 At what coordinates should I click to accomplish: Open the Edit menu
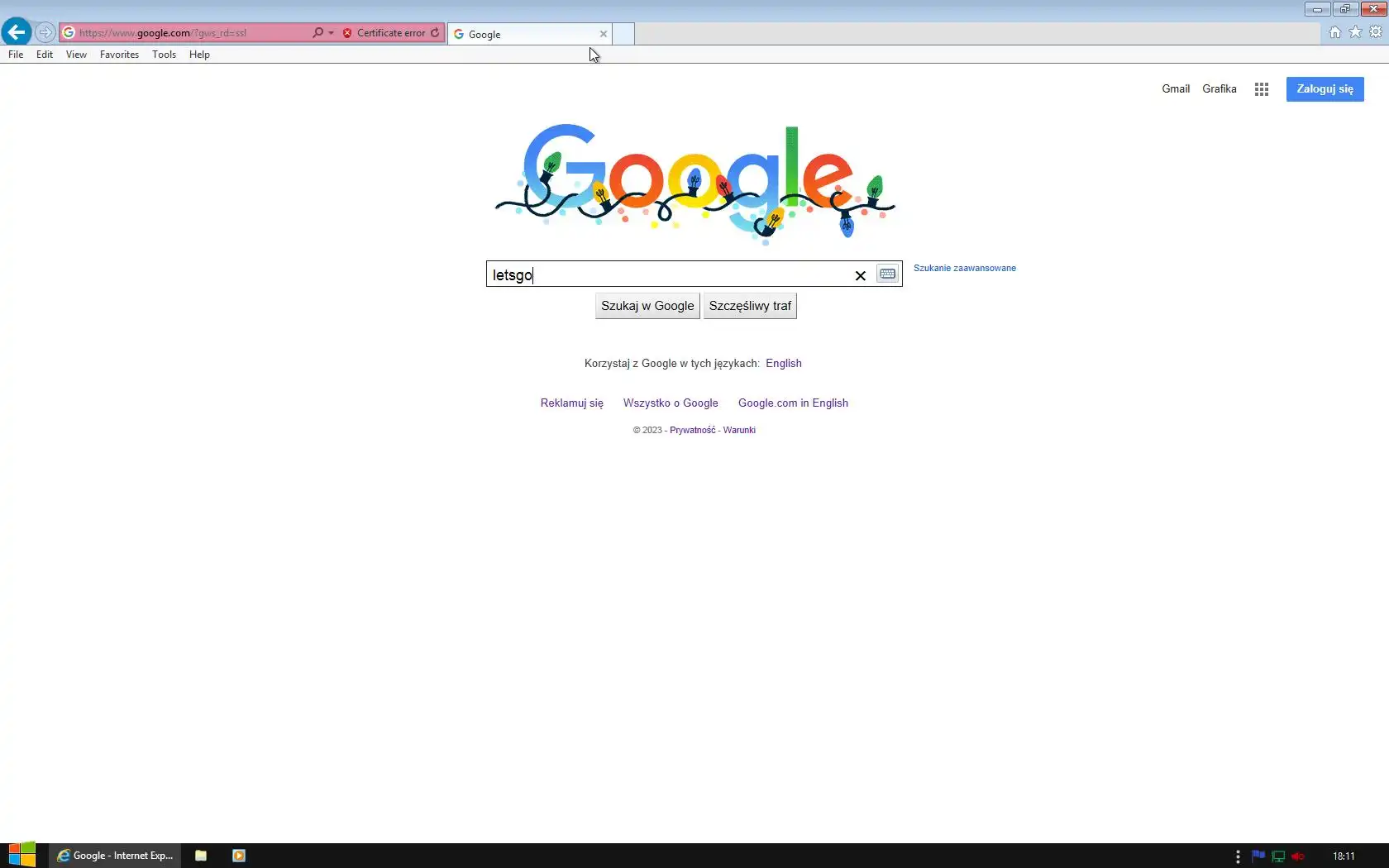point(45,55)
